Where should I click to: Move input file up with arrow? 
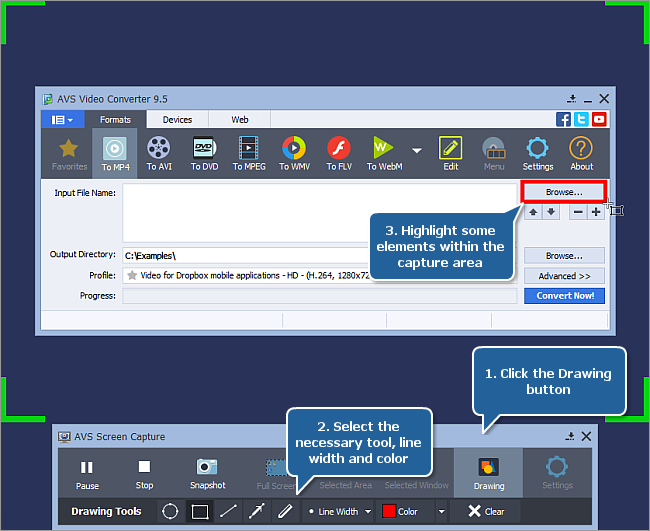pyautogui.click(x=533, y=212)
